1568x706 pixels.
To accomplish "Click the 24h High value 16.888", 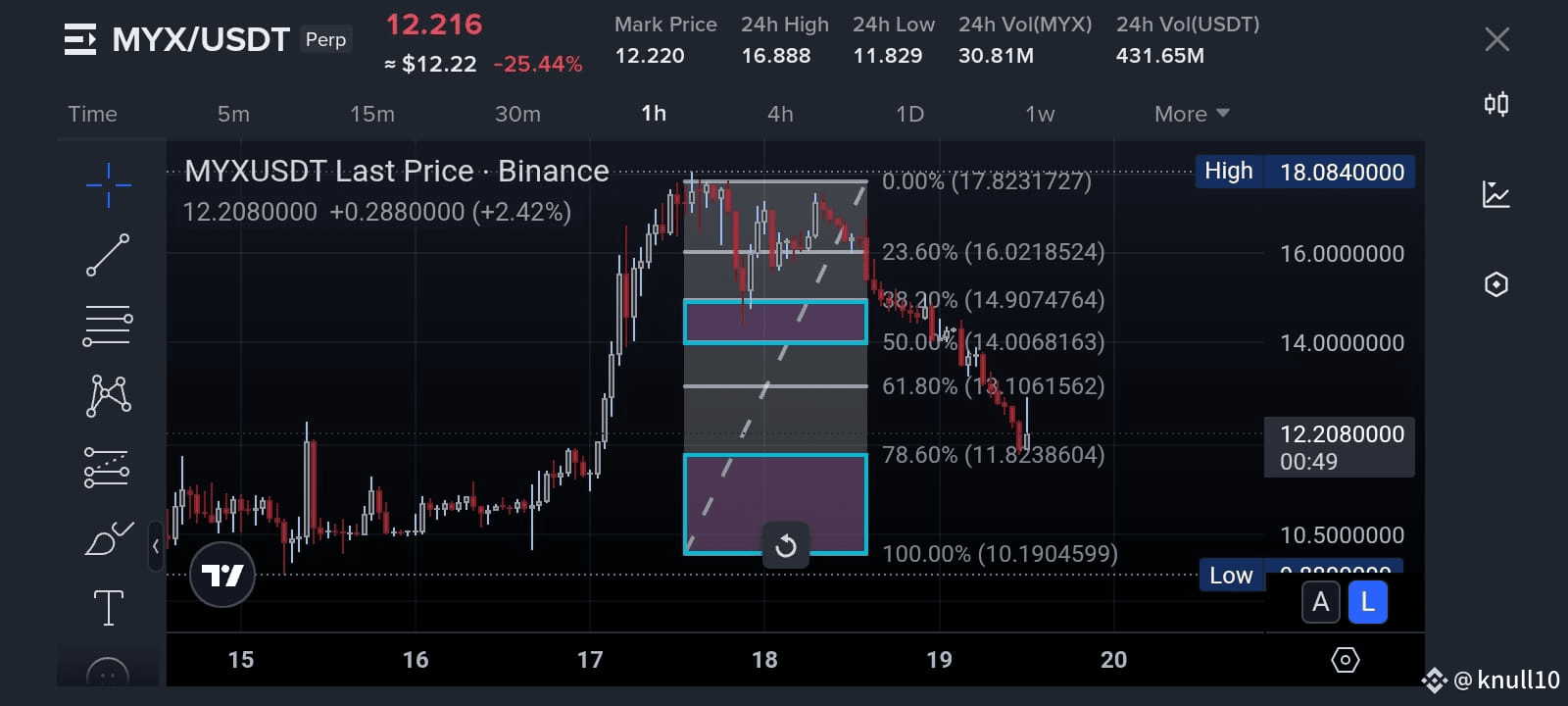I will coord(776,56).
